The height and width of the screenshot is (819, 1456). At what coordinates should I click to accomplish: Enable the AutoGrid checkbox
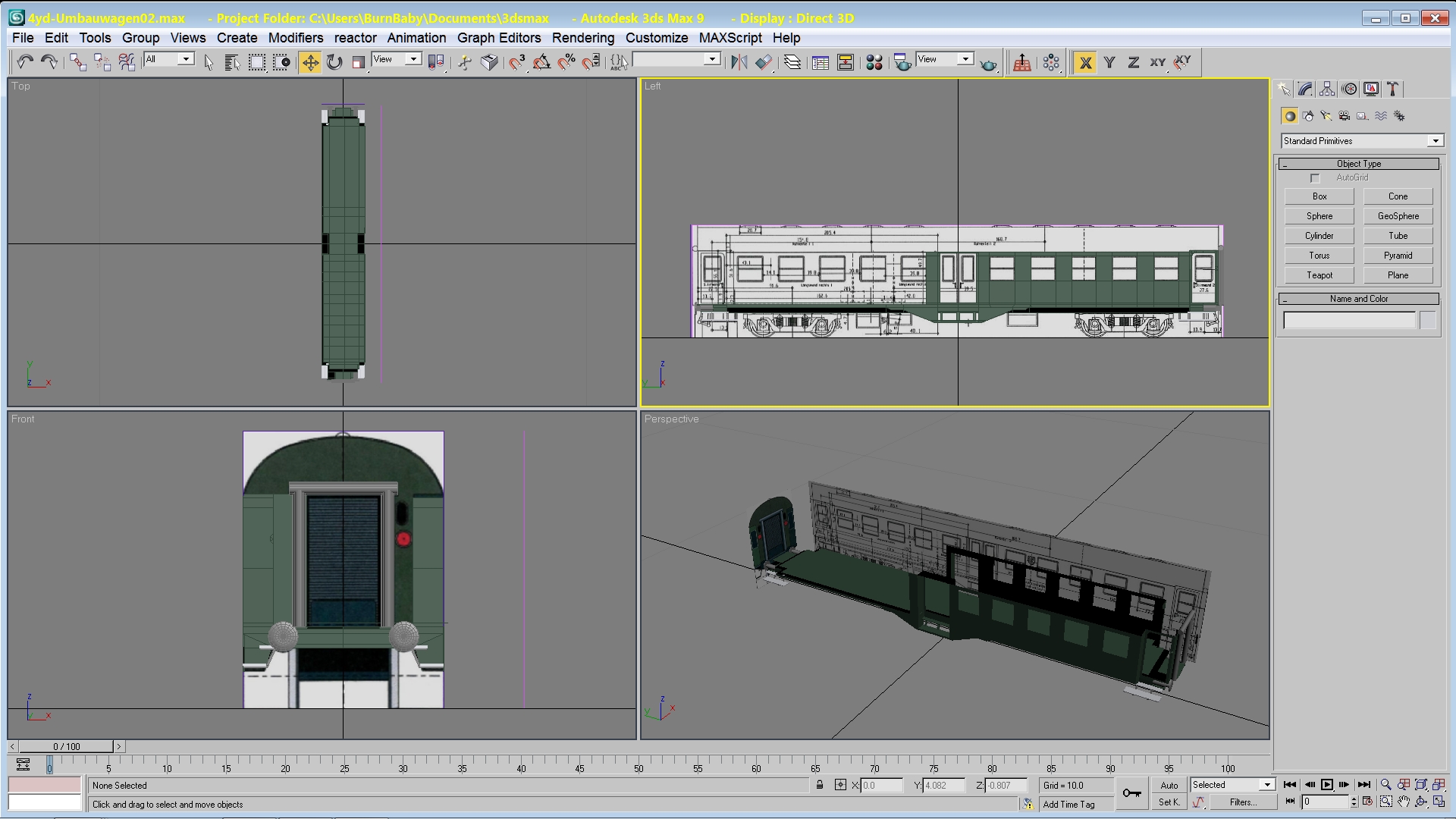(x=1315, y=178)
